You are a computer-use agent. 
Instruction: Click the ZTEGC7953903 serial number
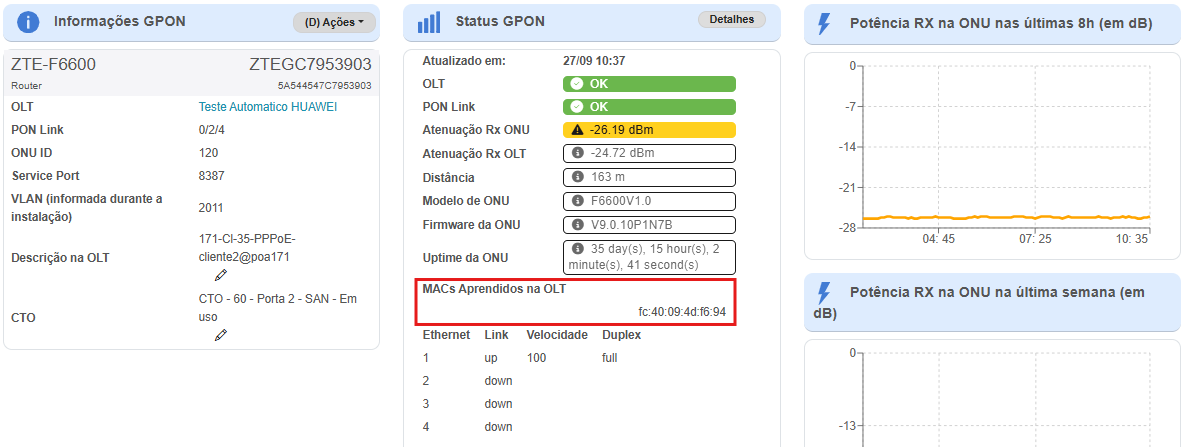pyautogui.click(x=310, y=65)
